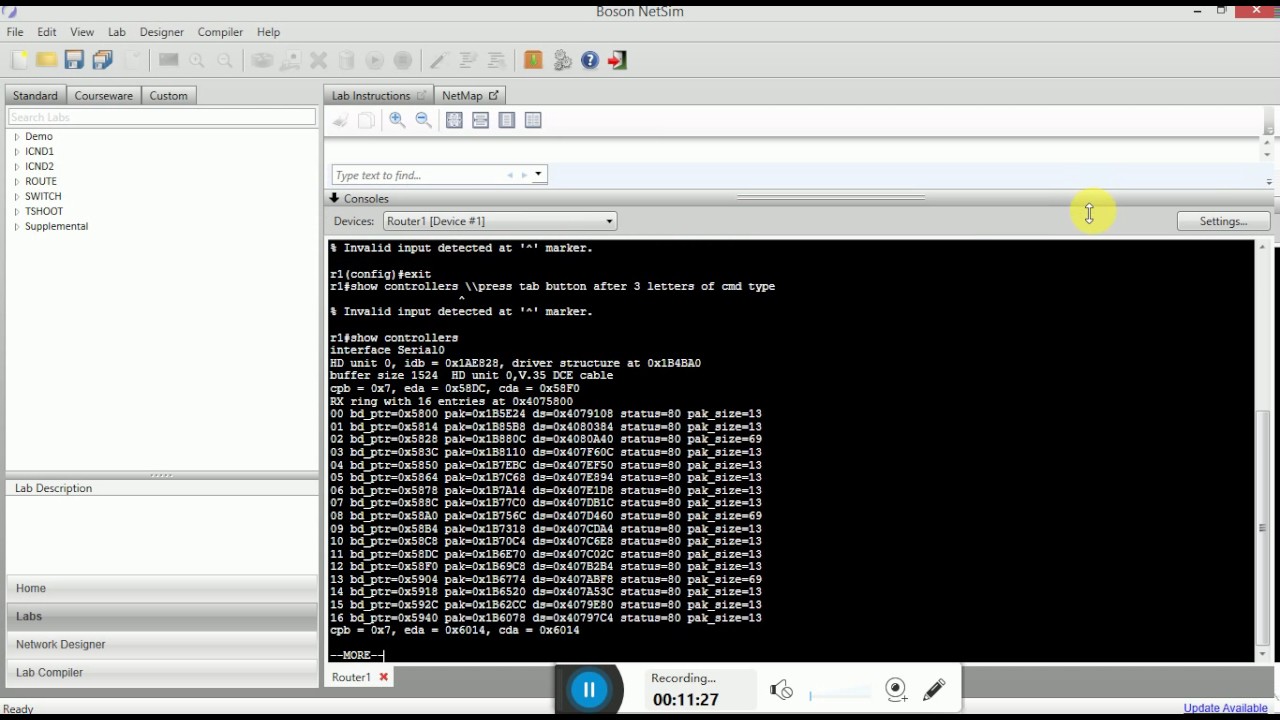
Task: Open the Devices Router1 dropdown
Action: 499,221
